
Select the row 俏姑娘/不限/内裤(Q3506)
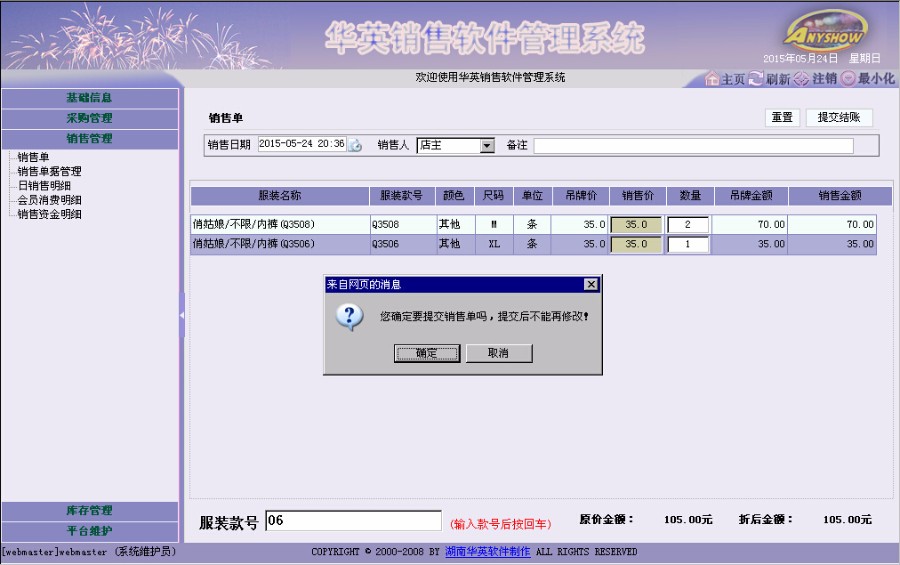point(533,244)
